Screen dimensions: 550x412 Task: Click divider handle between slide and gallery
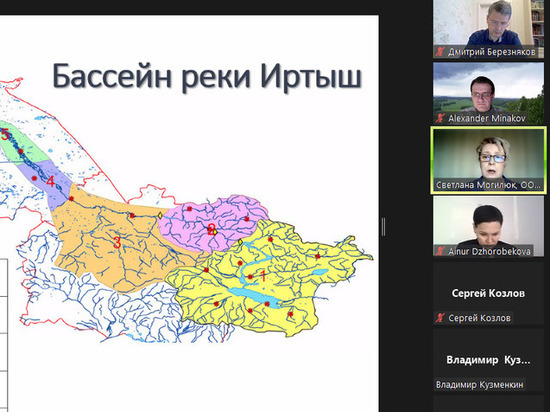pyautogui.click(x=383, y=227)
